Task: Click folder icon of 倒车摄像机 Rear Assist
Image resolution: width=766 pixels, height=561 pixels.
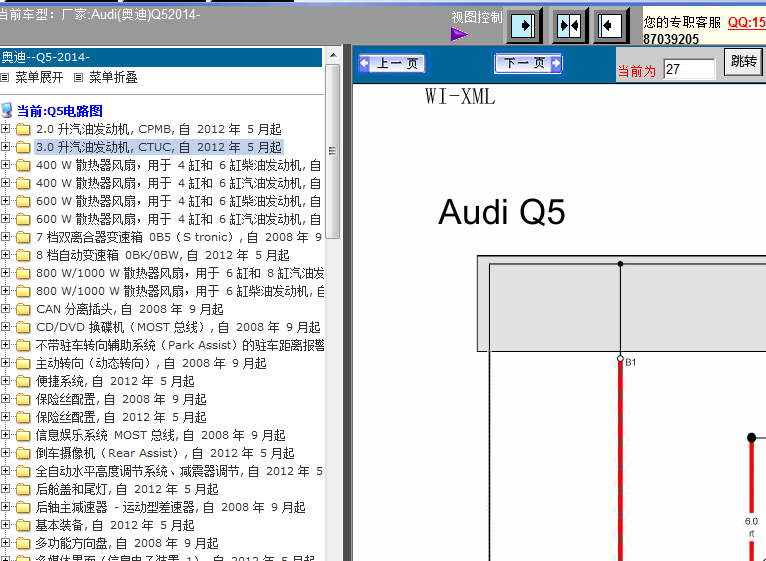Action: (x=23, y=453)
